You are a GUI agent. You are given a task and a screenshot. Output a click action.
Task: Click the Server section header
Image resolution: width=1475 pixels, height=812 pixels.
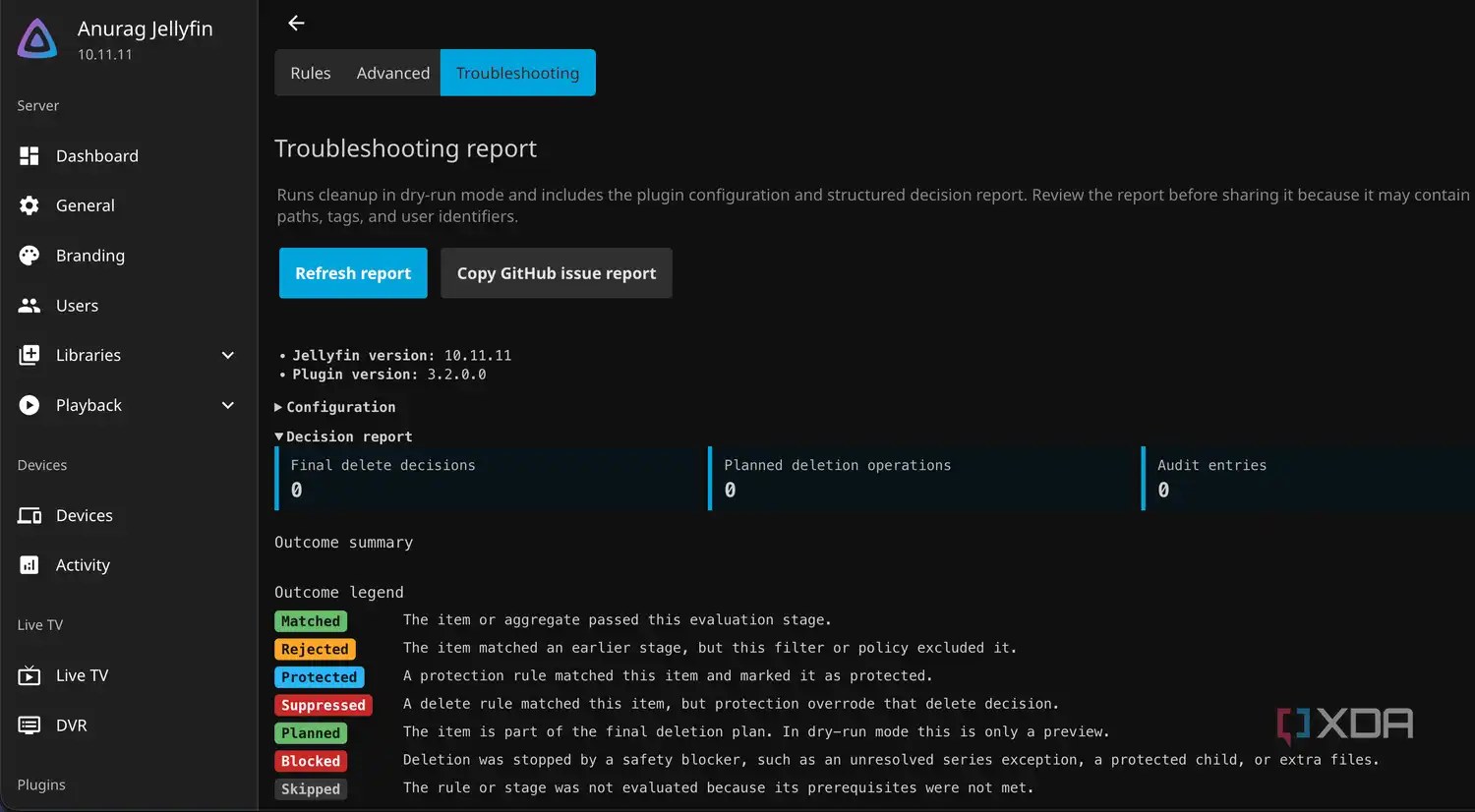[38, 105]
